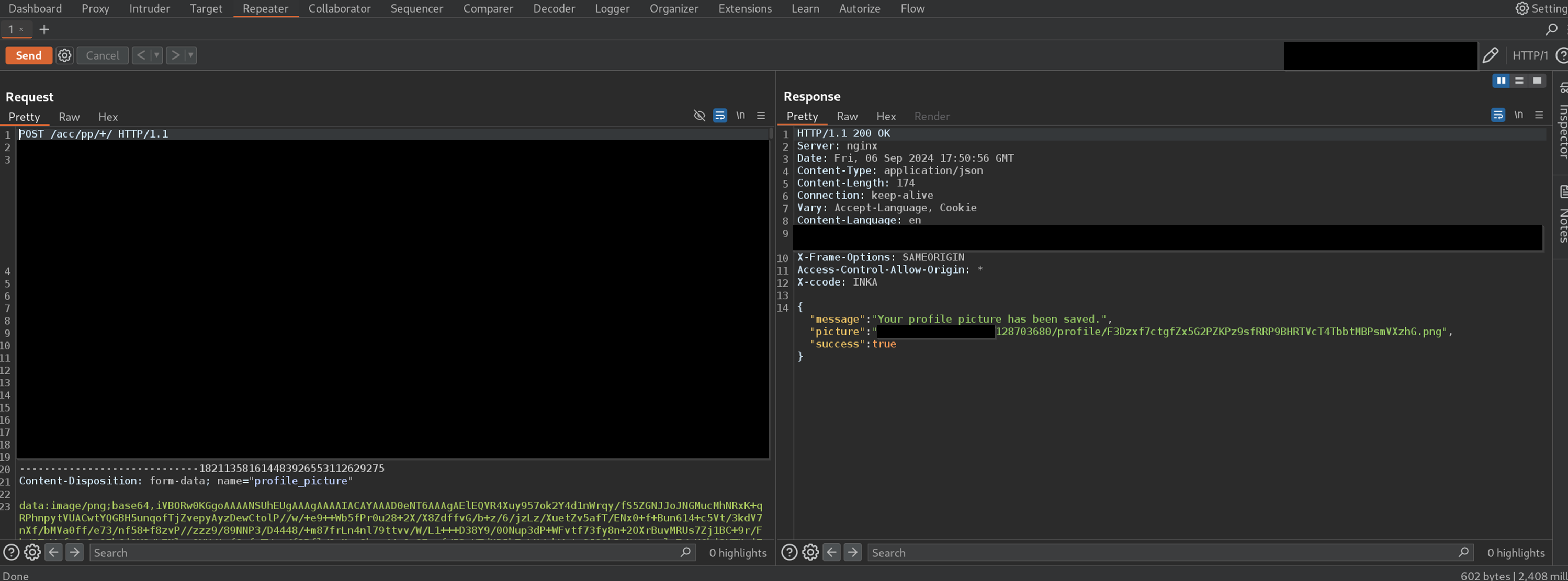Image resolution: width=1568 pixels, height=581 pixels.
Task: Select Response Raw view
Action: click(x=847, y=116)
